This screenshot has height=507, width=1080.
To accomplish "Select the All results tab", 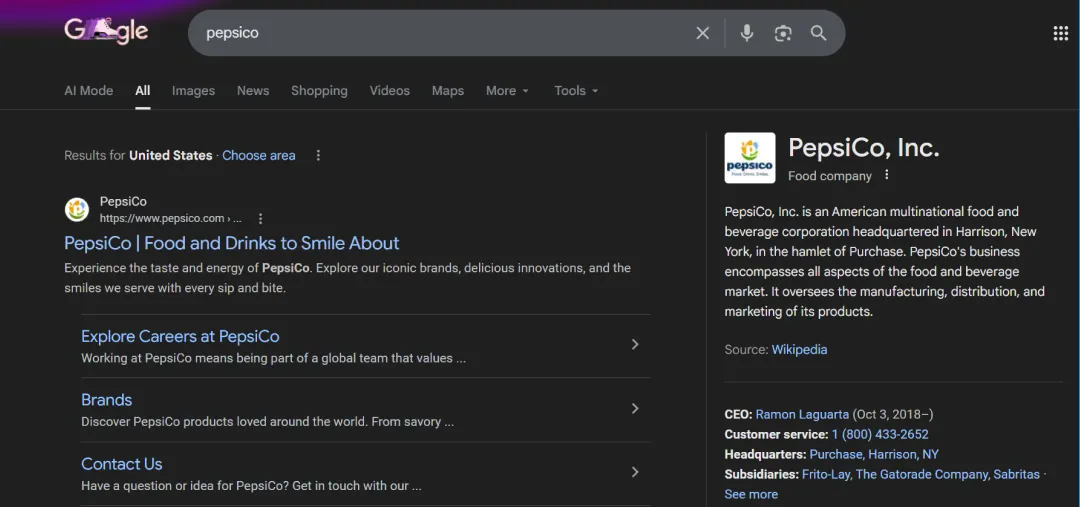I will (x=143, y=91).
